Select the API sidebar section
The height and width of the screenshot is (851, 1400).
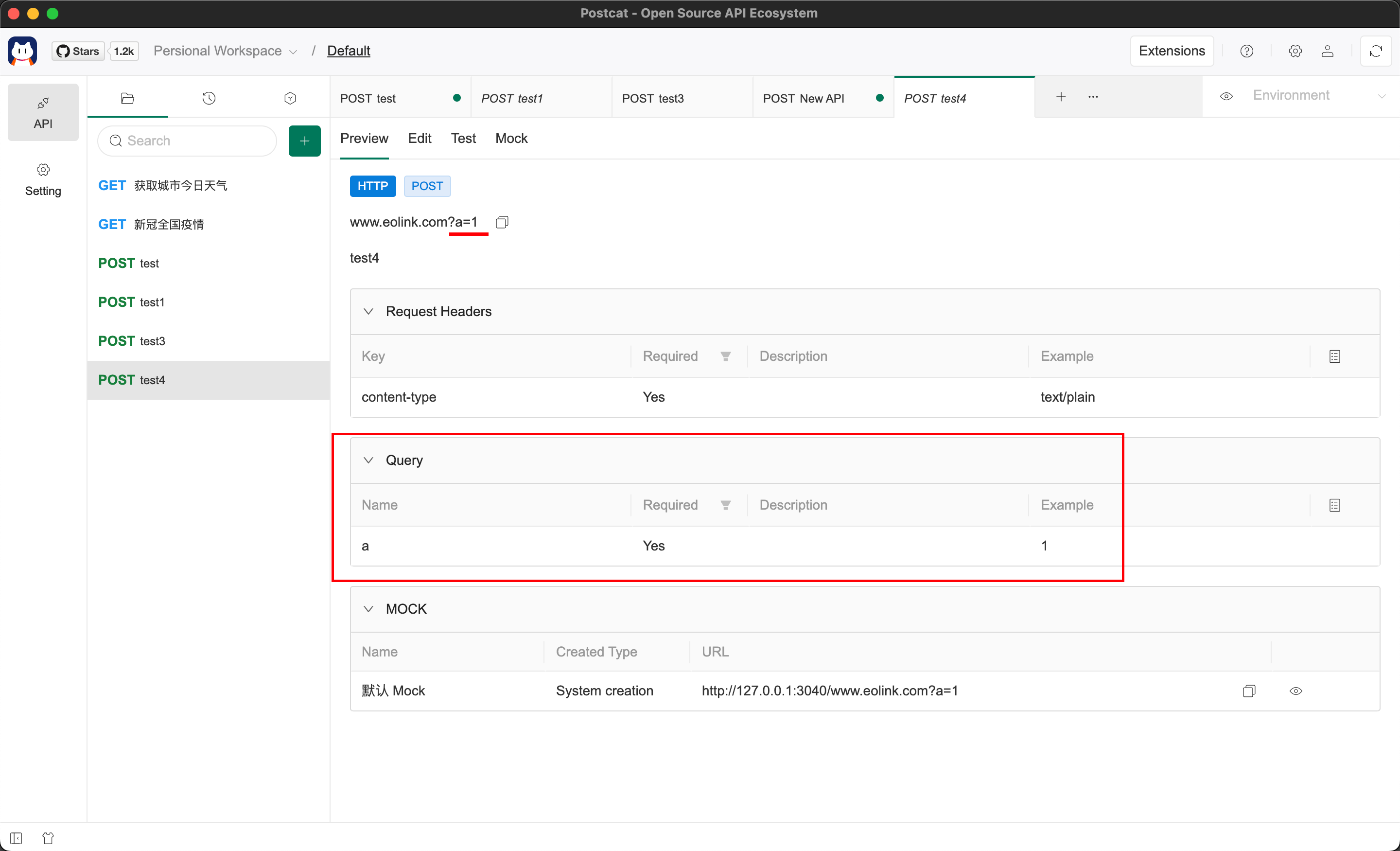coord(43,112)
